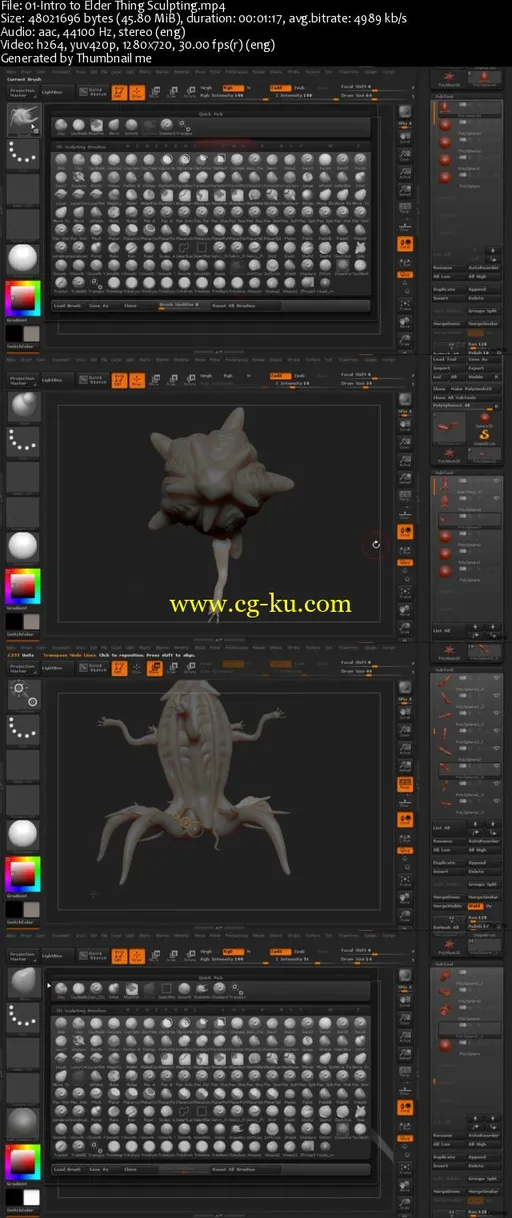Click the Draw icon above the spiky head sculpt
This screenshot has height=1218, width=512.
point(137,380)
